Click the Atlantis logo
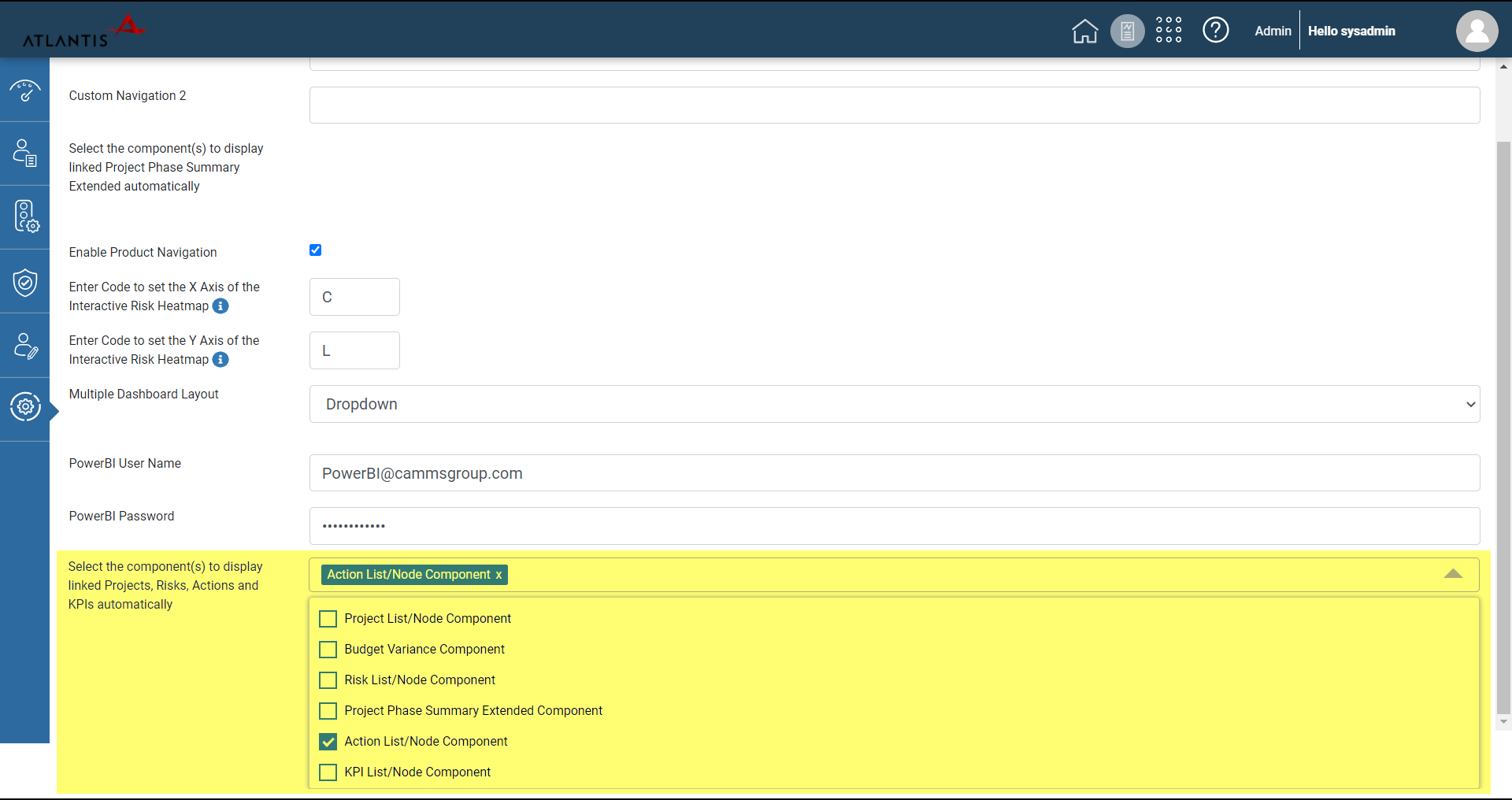This screenshot has height=800, width=1512. pos(83,31)
